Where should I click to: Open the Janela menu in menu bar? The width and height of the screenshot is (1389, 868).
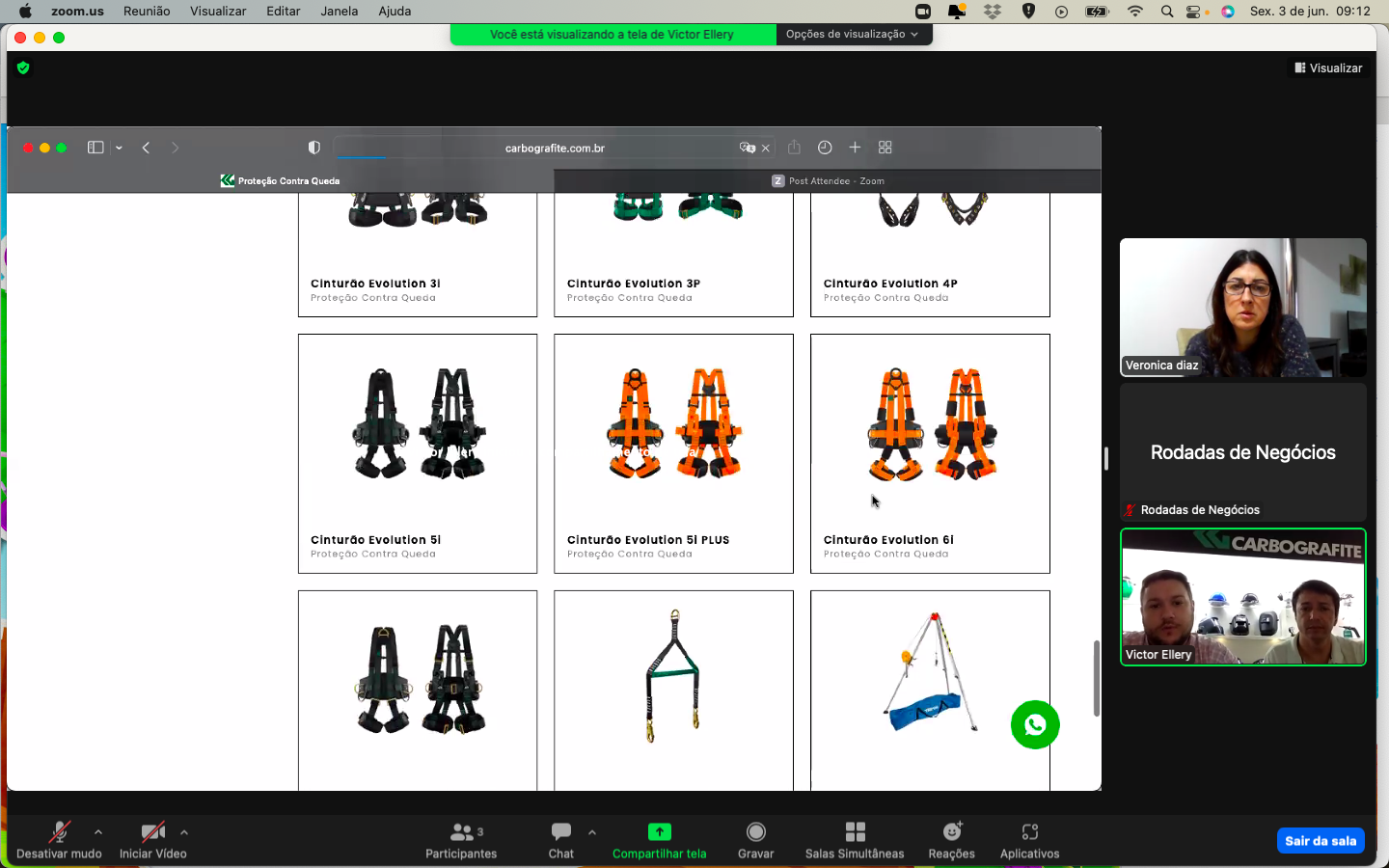click(x=339, y=12)
